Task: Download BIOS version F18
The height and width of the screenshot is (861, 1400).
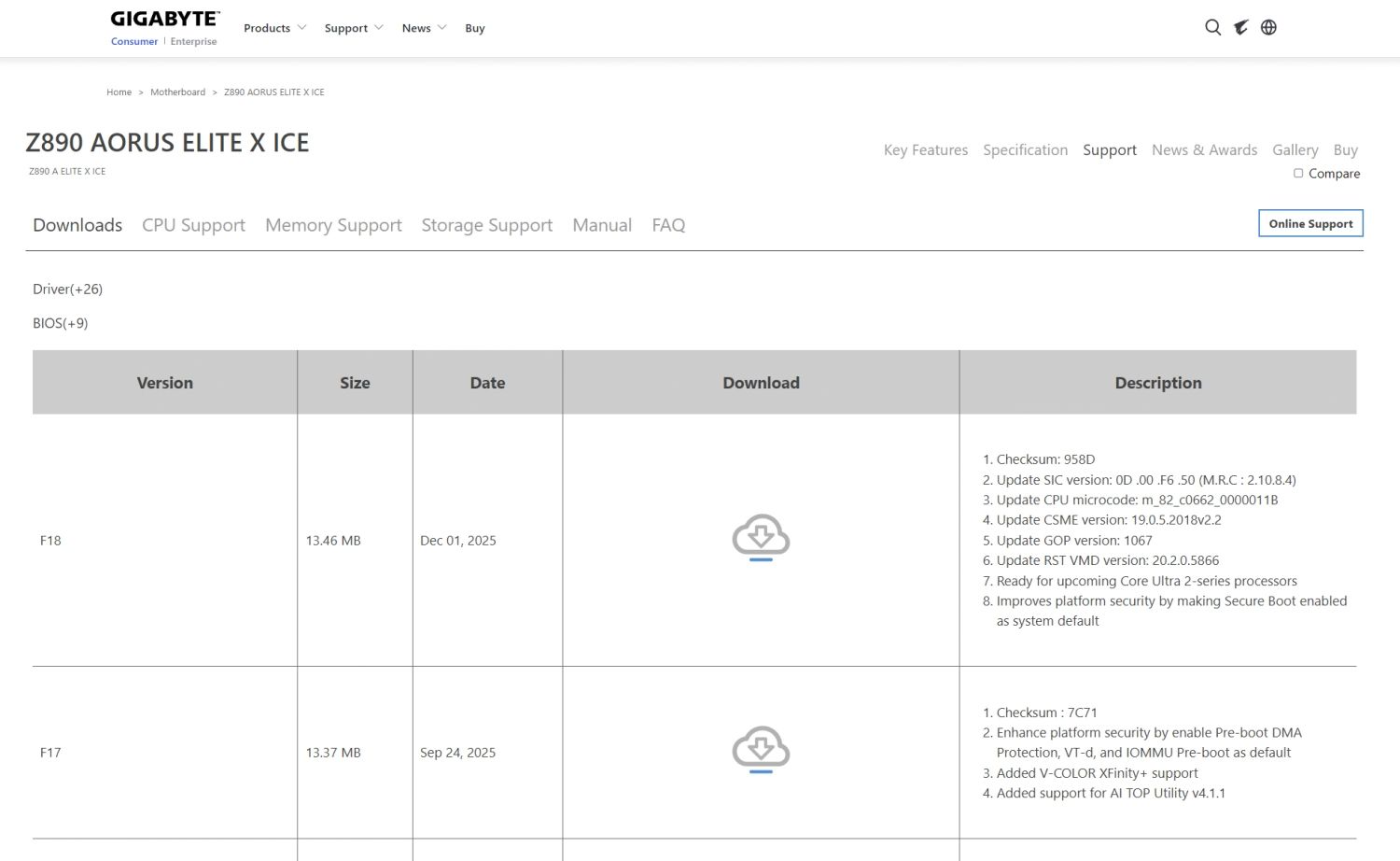Action: coord(761,538)
